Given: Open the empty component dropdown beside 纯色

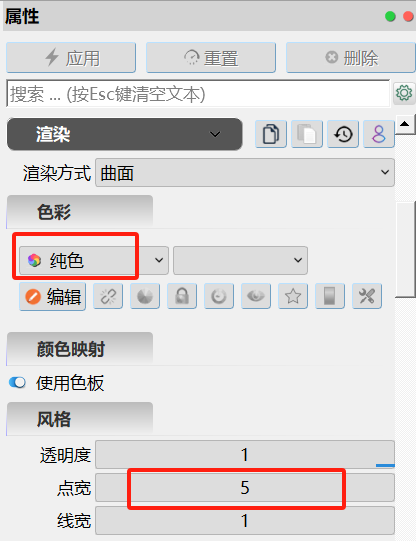Looking at the screenshot, I should (x=240, y=260).
